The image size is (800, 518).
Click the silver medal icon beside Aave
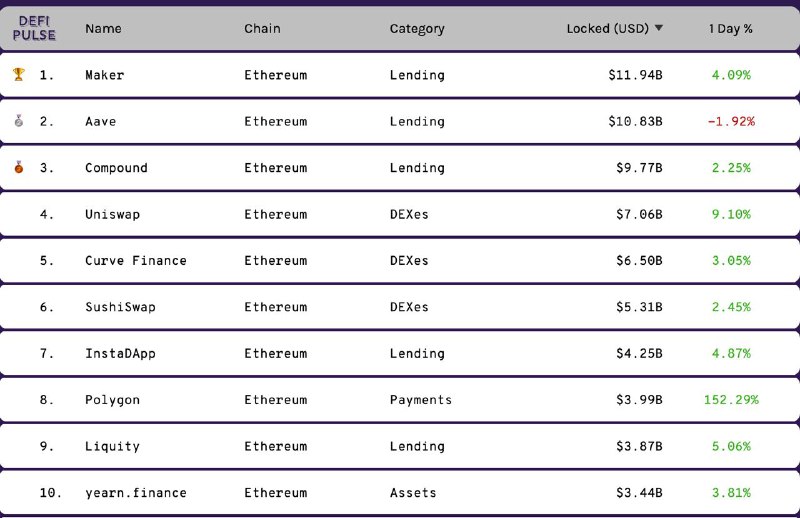click(19, 121)
